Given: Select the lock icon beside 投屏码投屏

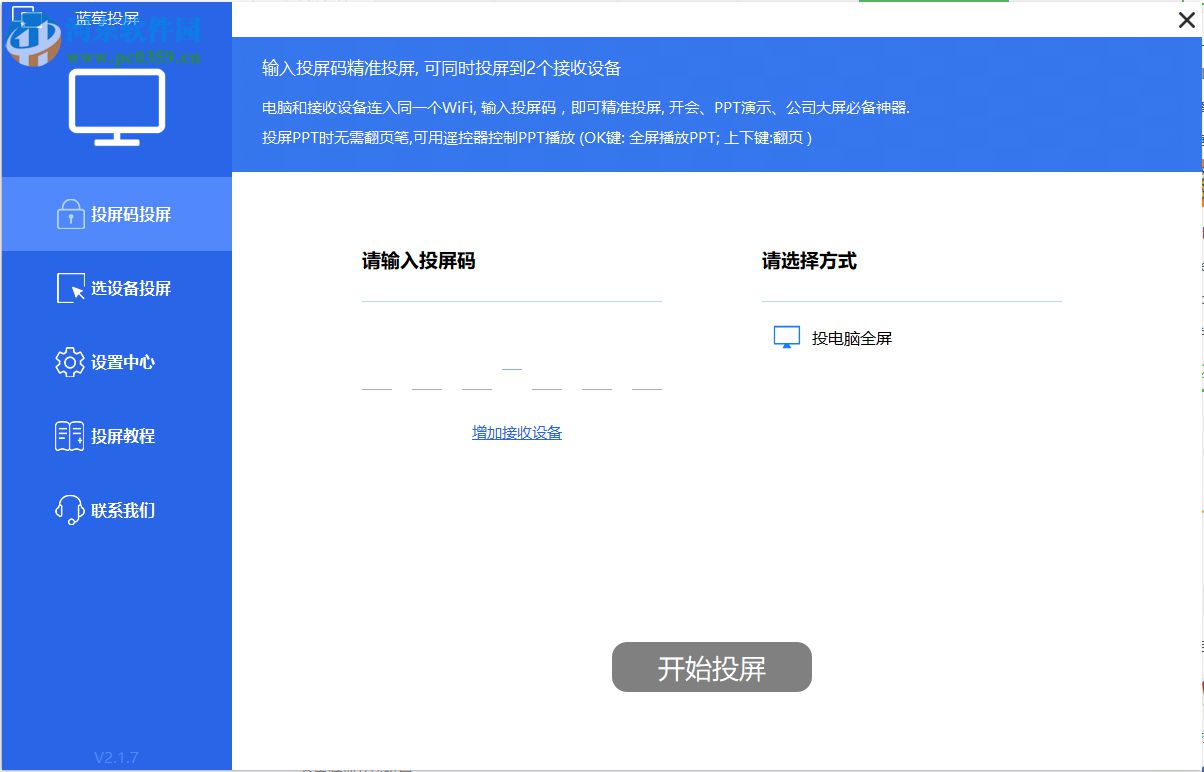Looking at the screenshot, I should coord(71,213).
